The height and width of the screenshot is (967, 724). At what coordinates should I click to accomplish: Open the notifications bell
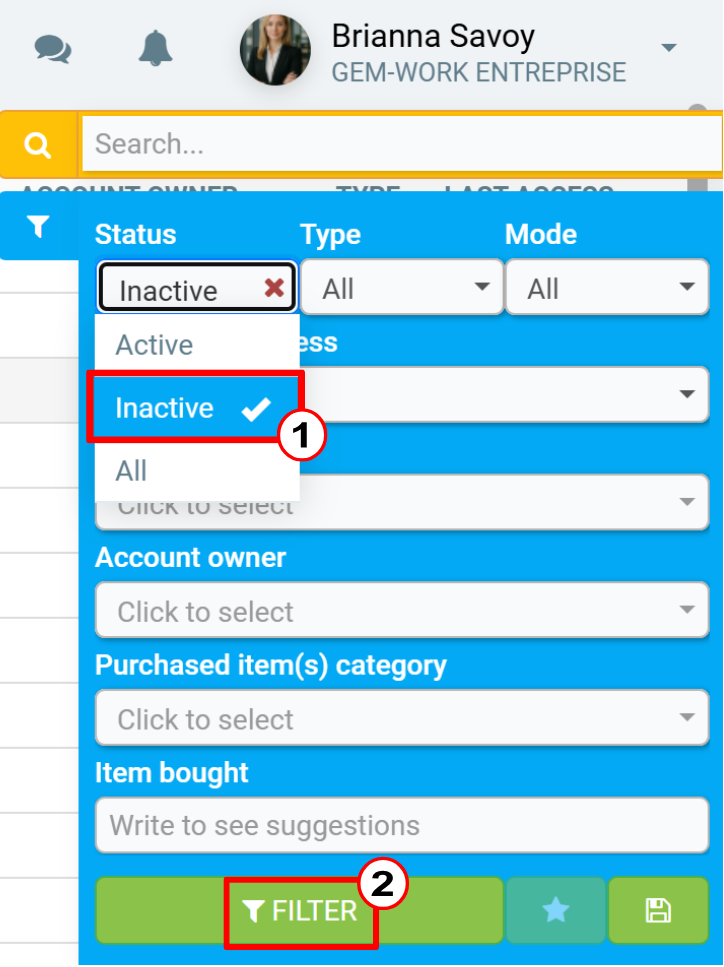pos(155,48)
